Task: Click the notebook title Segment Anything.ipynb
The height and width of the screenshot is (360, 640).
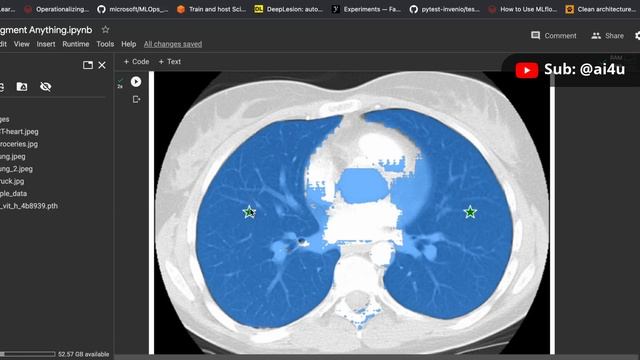Action: pyautogui.click(x=46, y=30)
